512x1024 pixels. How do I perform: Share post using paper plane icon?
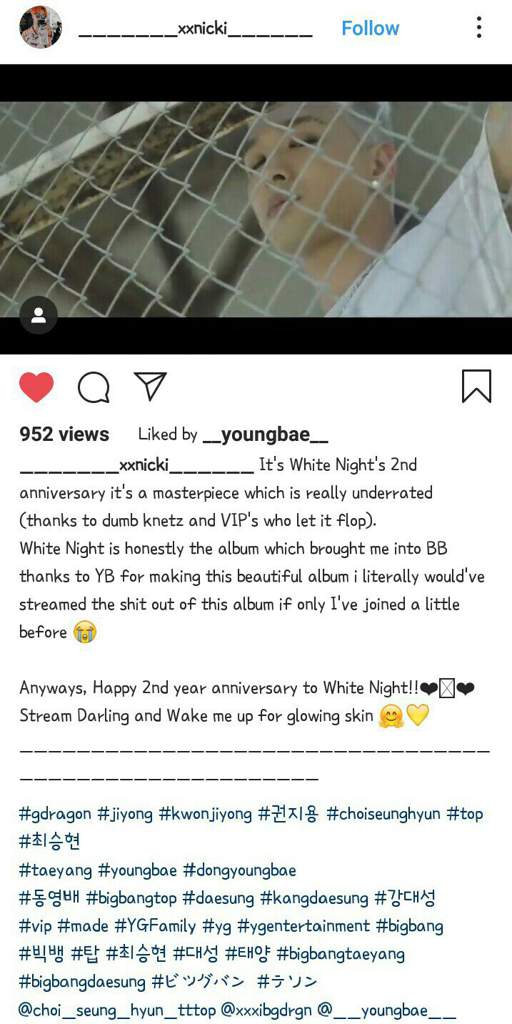click(x=150, y=386)
